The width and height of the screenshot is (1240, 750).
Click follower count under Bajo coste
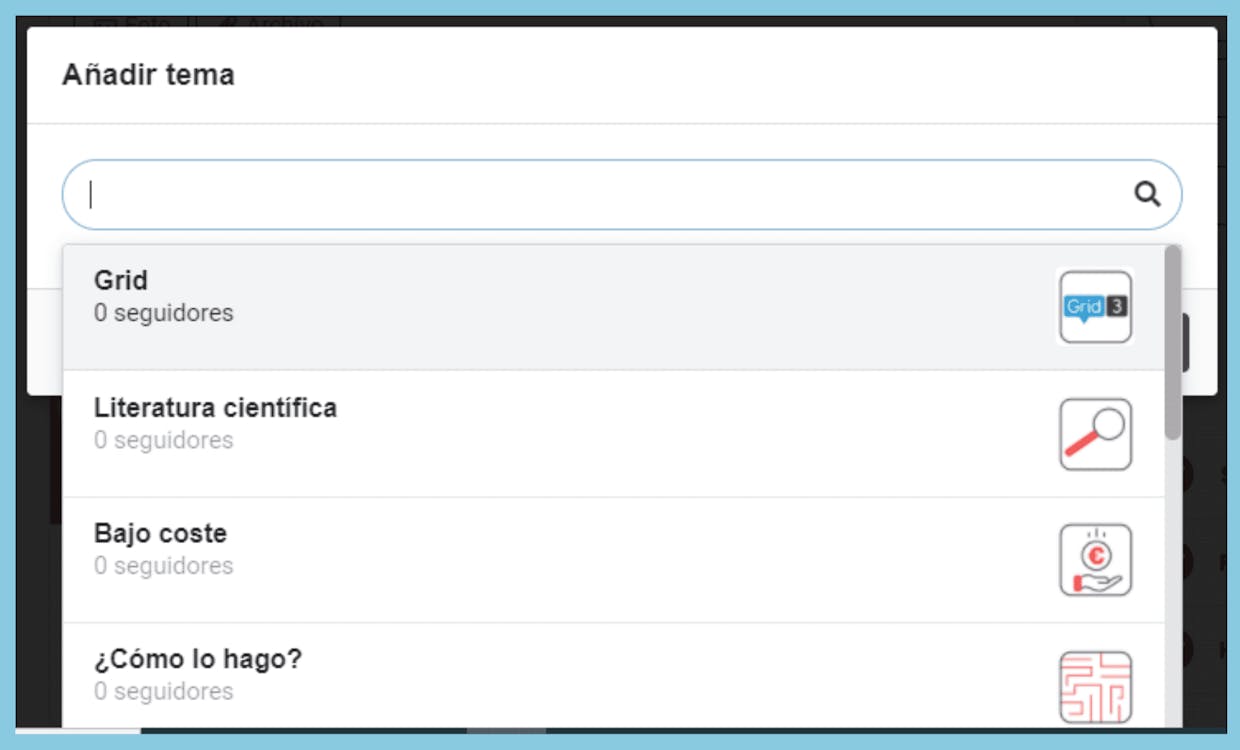164,566
